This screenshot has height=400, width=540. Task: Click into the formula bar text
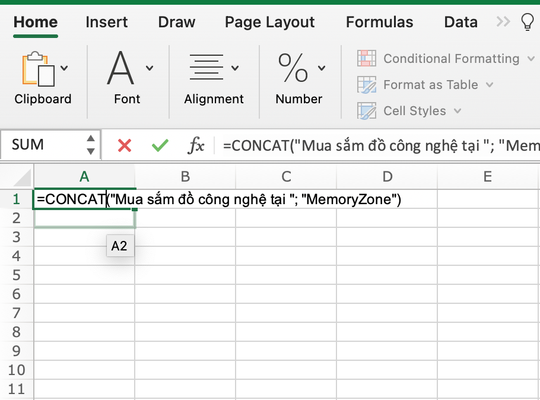(381, 145)
